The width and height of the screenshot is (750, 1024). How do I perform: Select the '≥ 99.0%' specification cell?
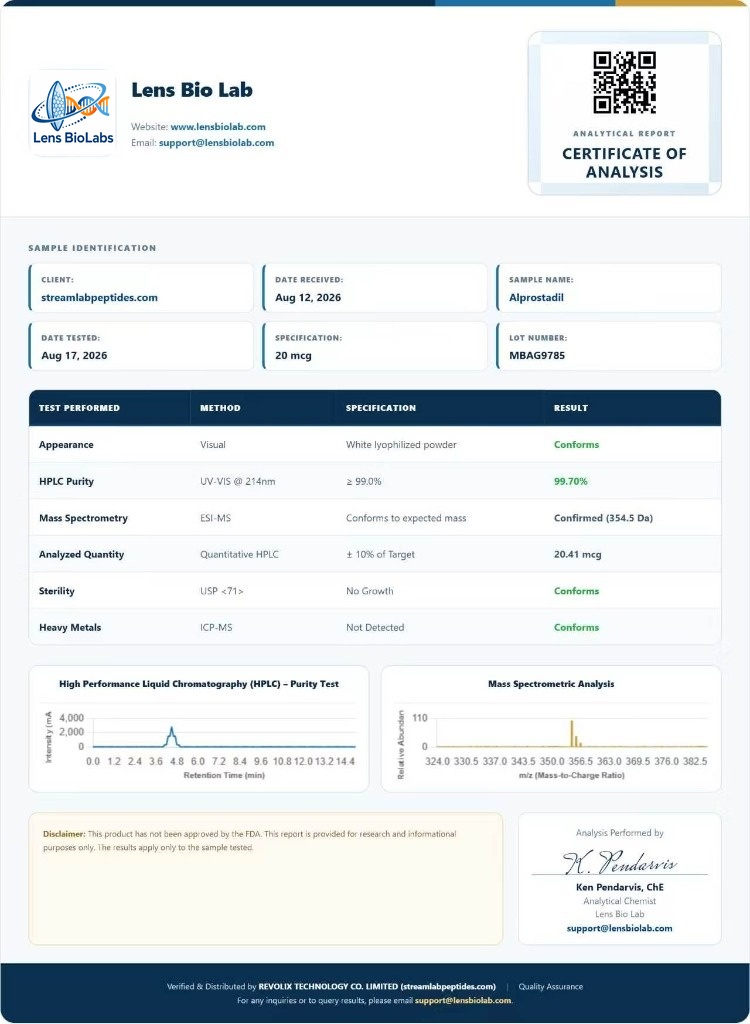364,481
